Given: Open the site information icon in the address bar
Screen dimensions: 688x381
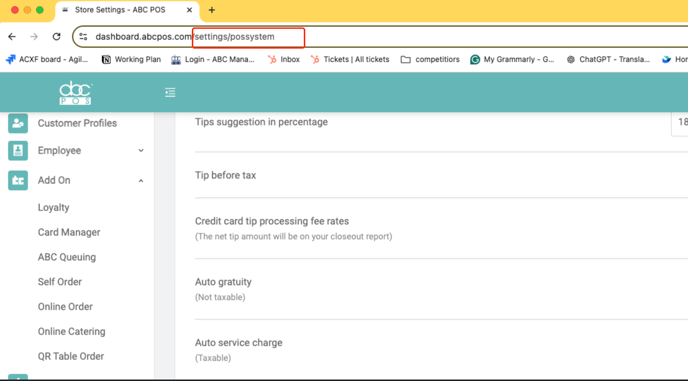Looking at the screenshot, I should point(83,37).
